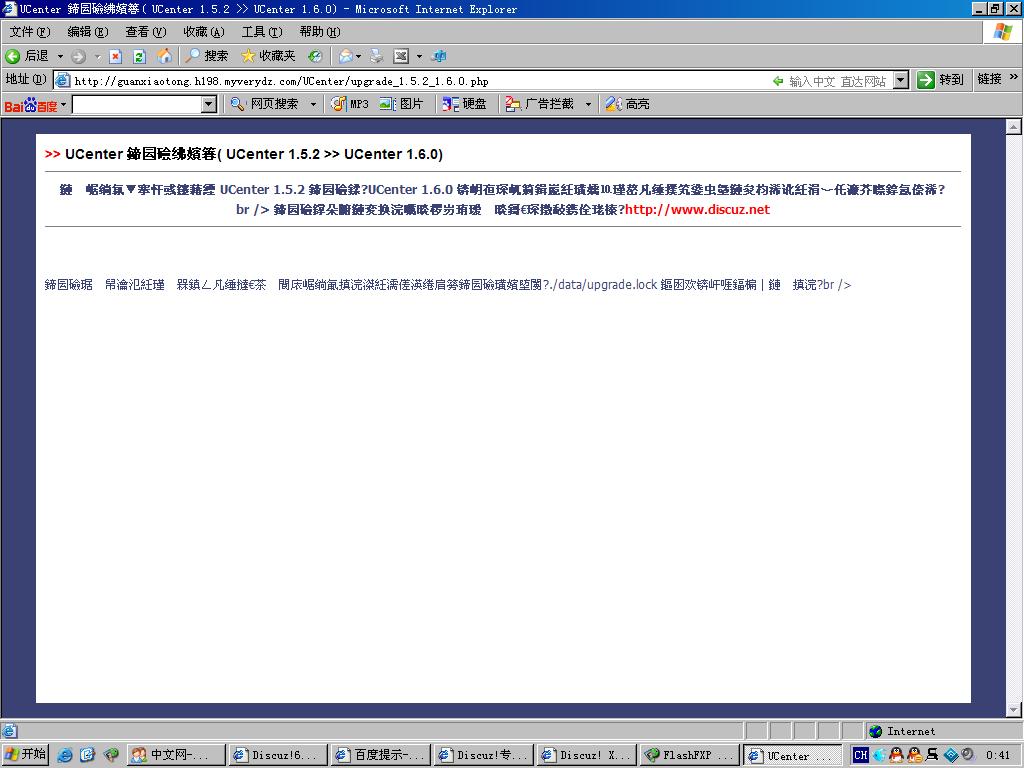Screen dimensions: 1024x768
Task: Click the 图片 image search button
Action: 401,104
